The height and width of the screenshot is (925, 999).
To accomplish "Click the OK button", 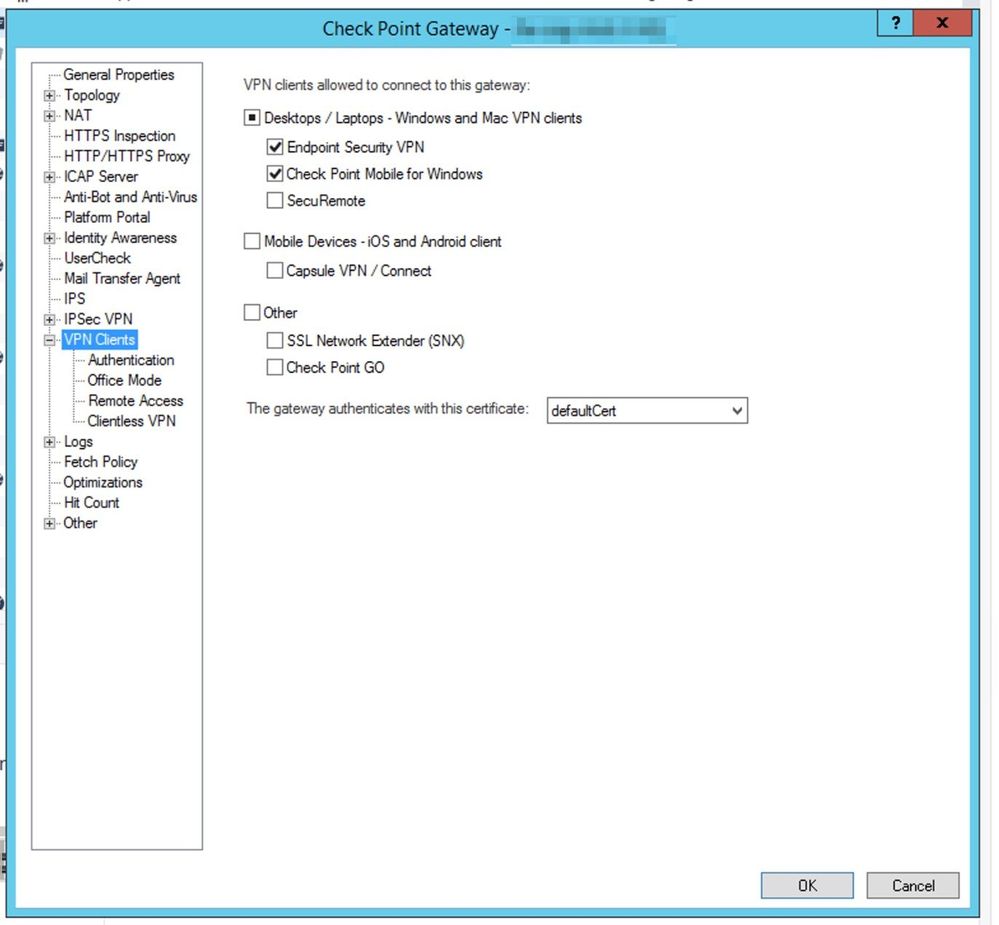I will tap(807, 885).
